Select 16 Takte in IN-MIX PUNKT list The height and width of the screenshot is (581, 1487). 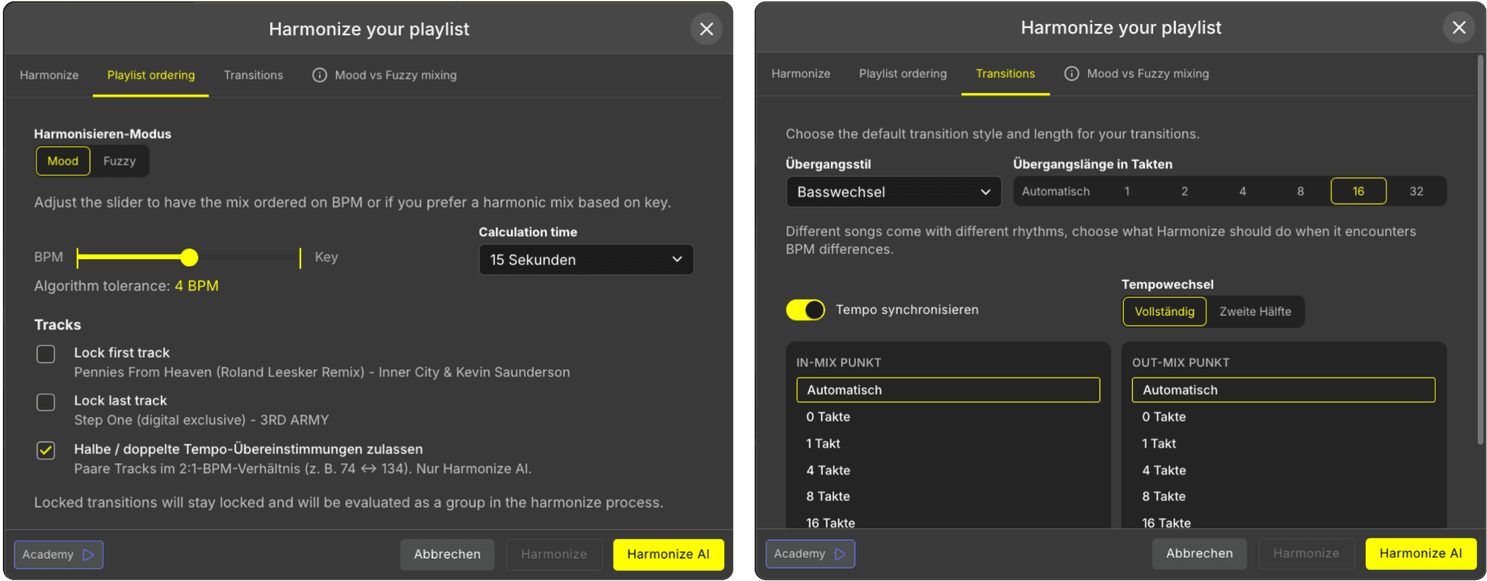(948, 521)
